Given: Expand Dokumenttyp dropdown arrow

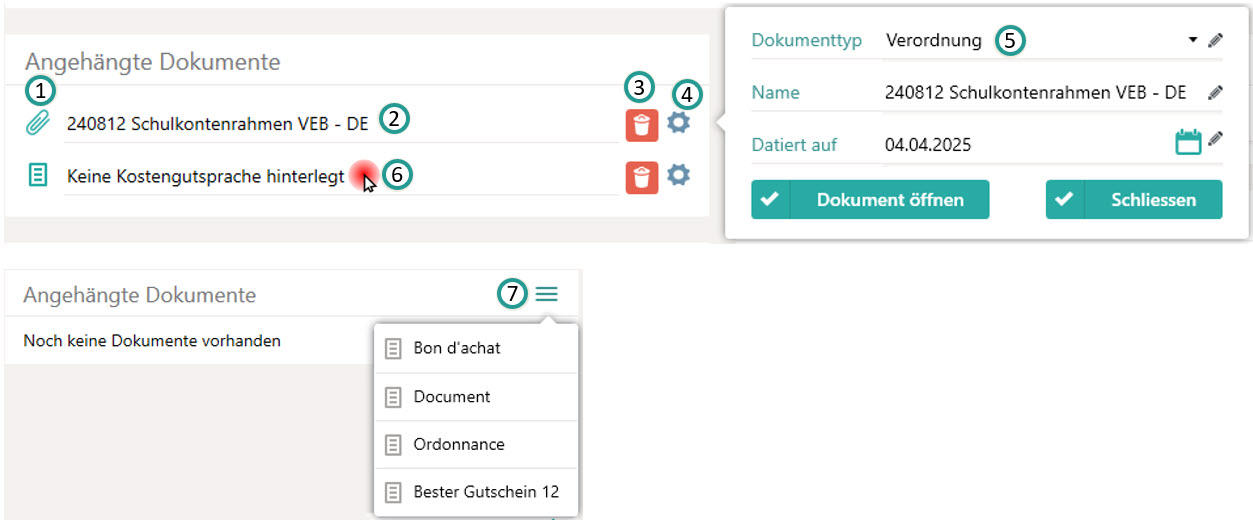Looking at the screenshot, I should (x=1193, y=40).
